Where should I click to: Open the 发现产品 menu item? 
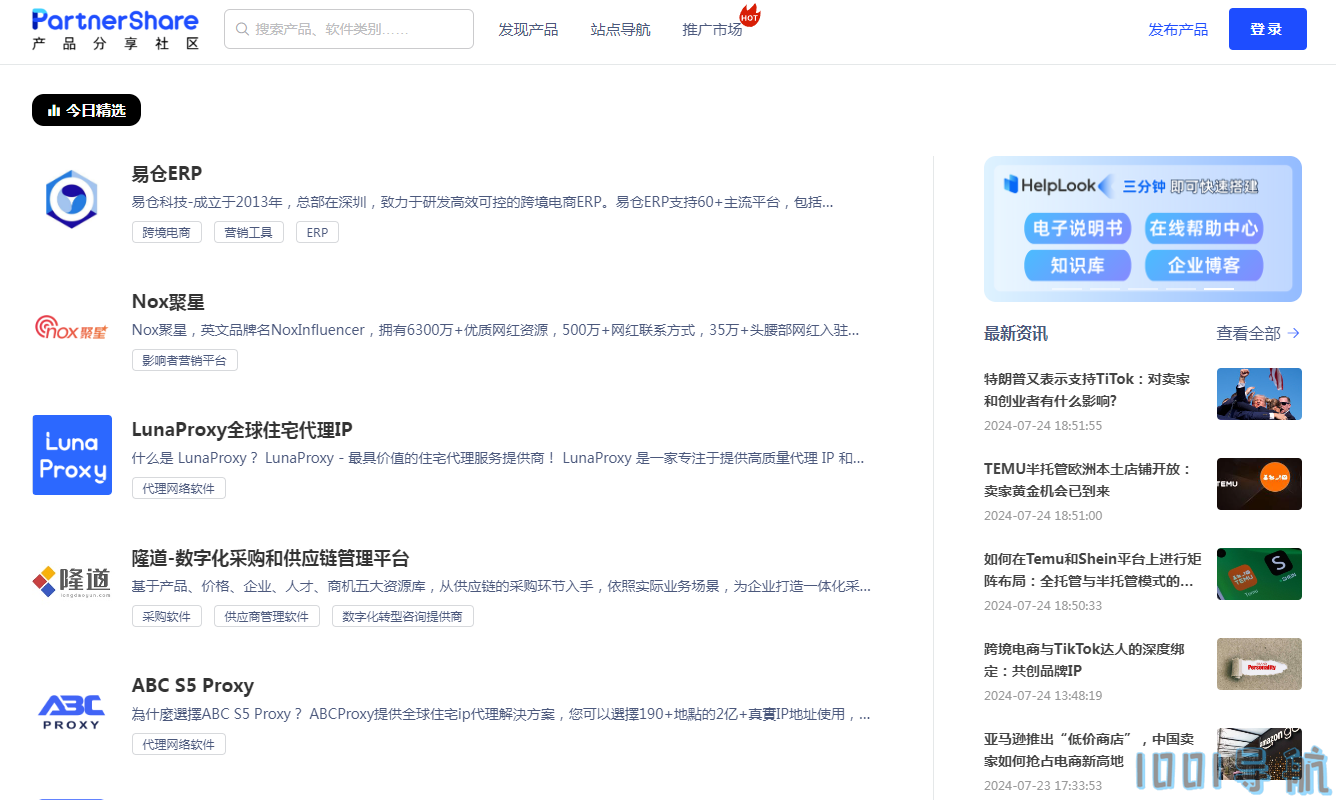pos(528,29)
